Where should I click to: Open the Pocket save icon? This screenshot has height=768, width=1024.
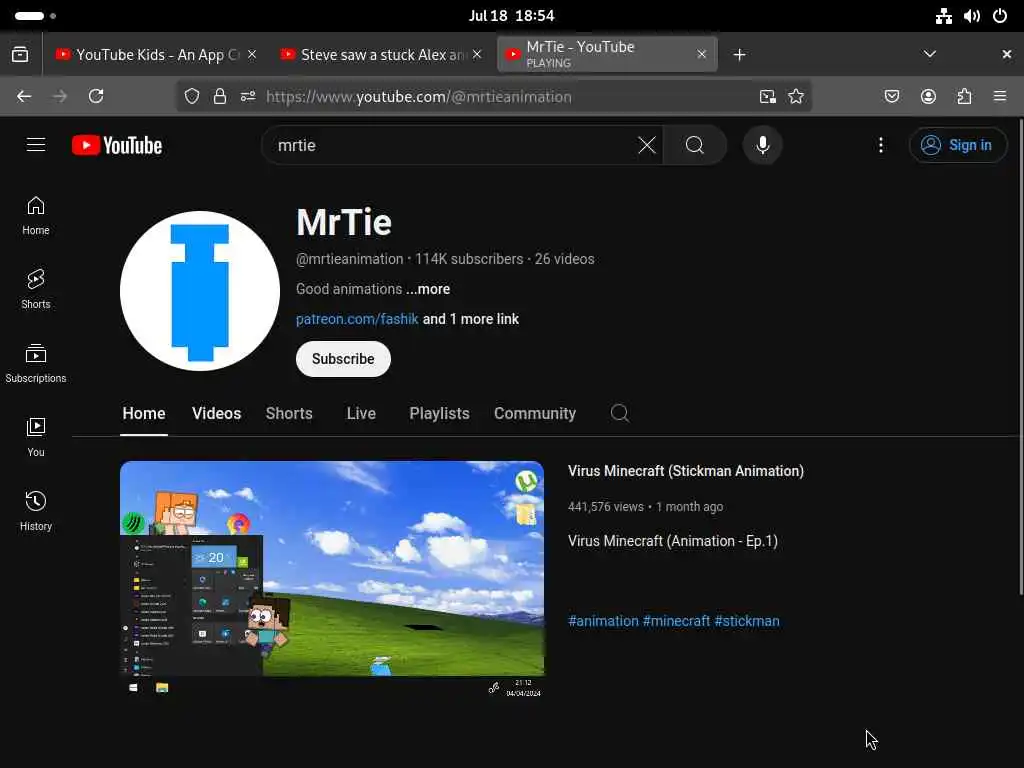(x=891, y=97)
